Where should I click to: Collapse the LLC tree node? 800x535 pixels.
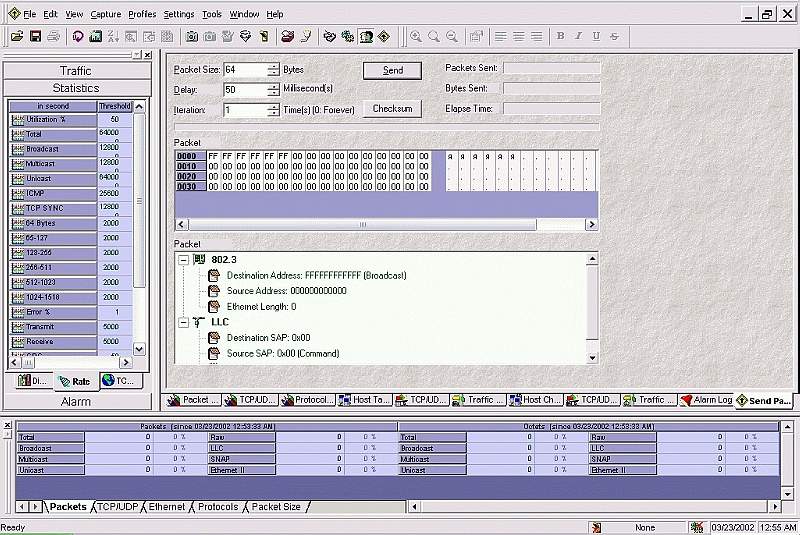183,322
